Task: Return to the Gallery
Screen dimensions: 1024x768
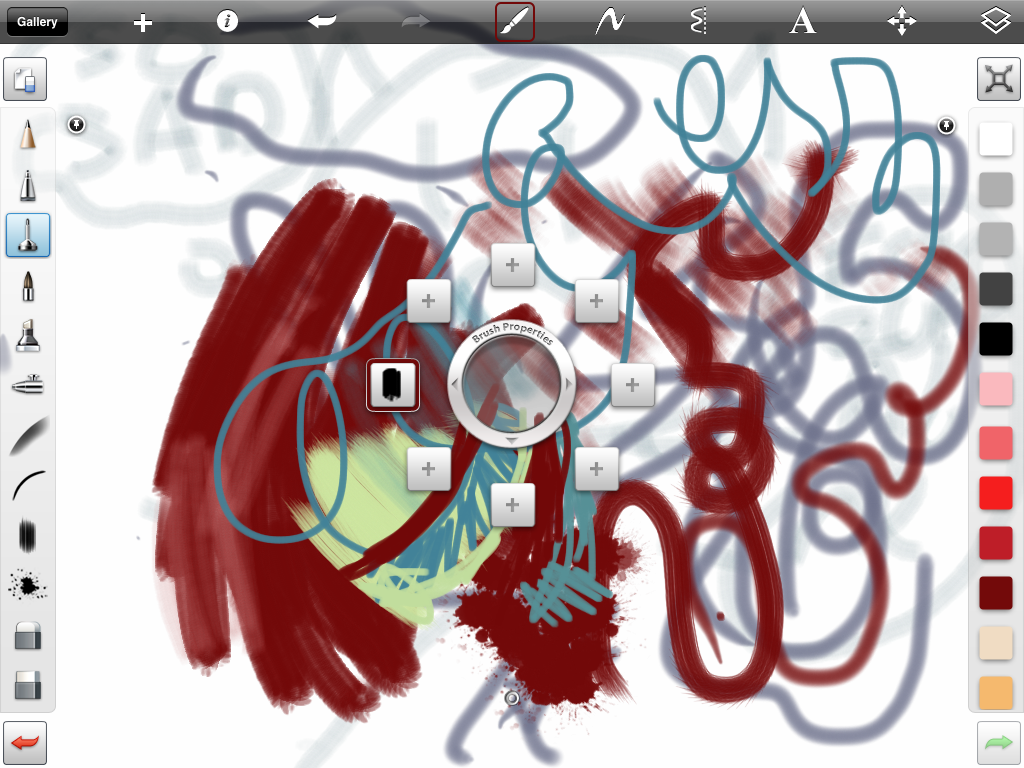Action: tap(36, 21)
